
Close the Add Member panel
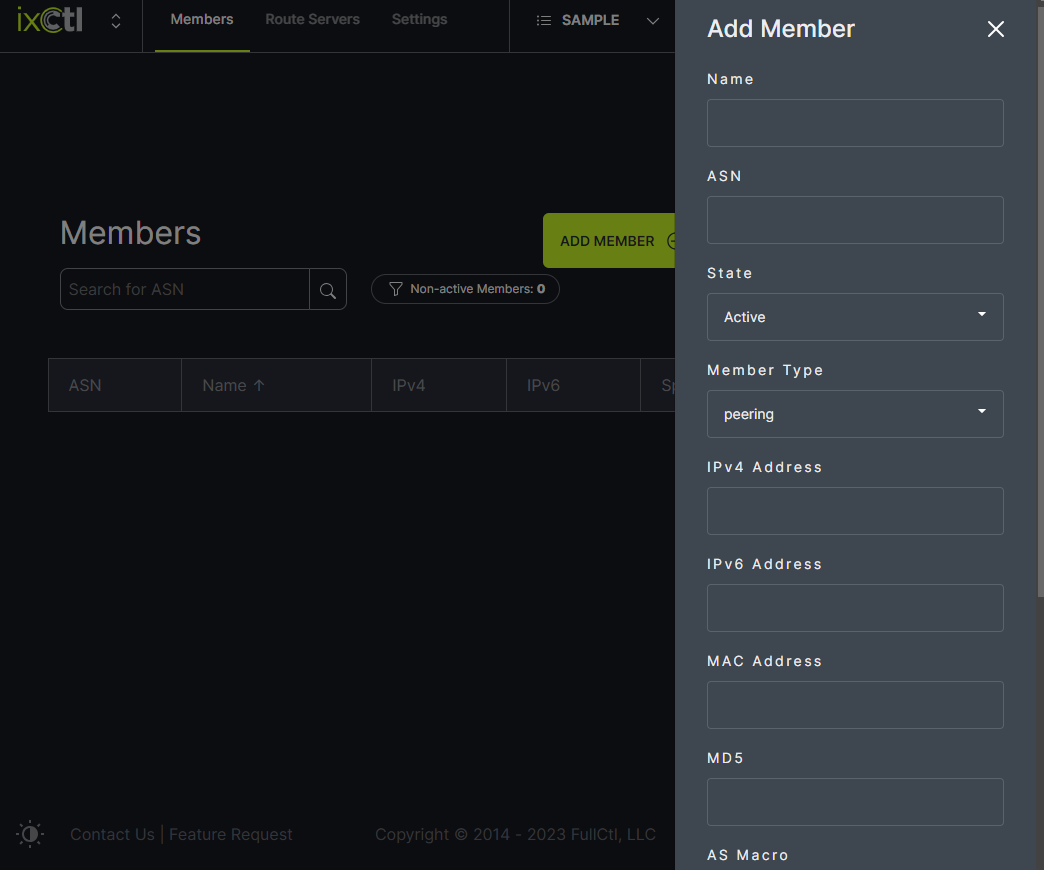pyautogui.click(x=995, y=29)
